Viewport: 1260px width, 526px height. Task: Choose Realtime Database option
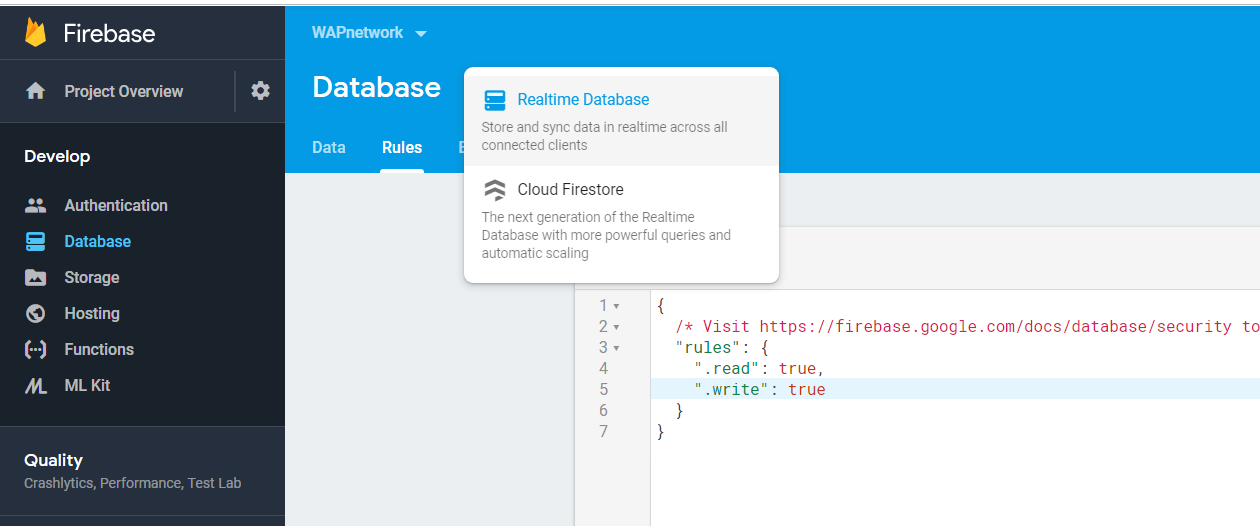coord(621,121)
